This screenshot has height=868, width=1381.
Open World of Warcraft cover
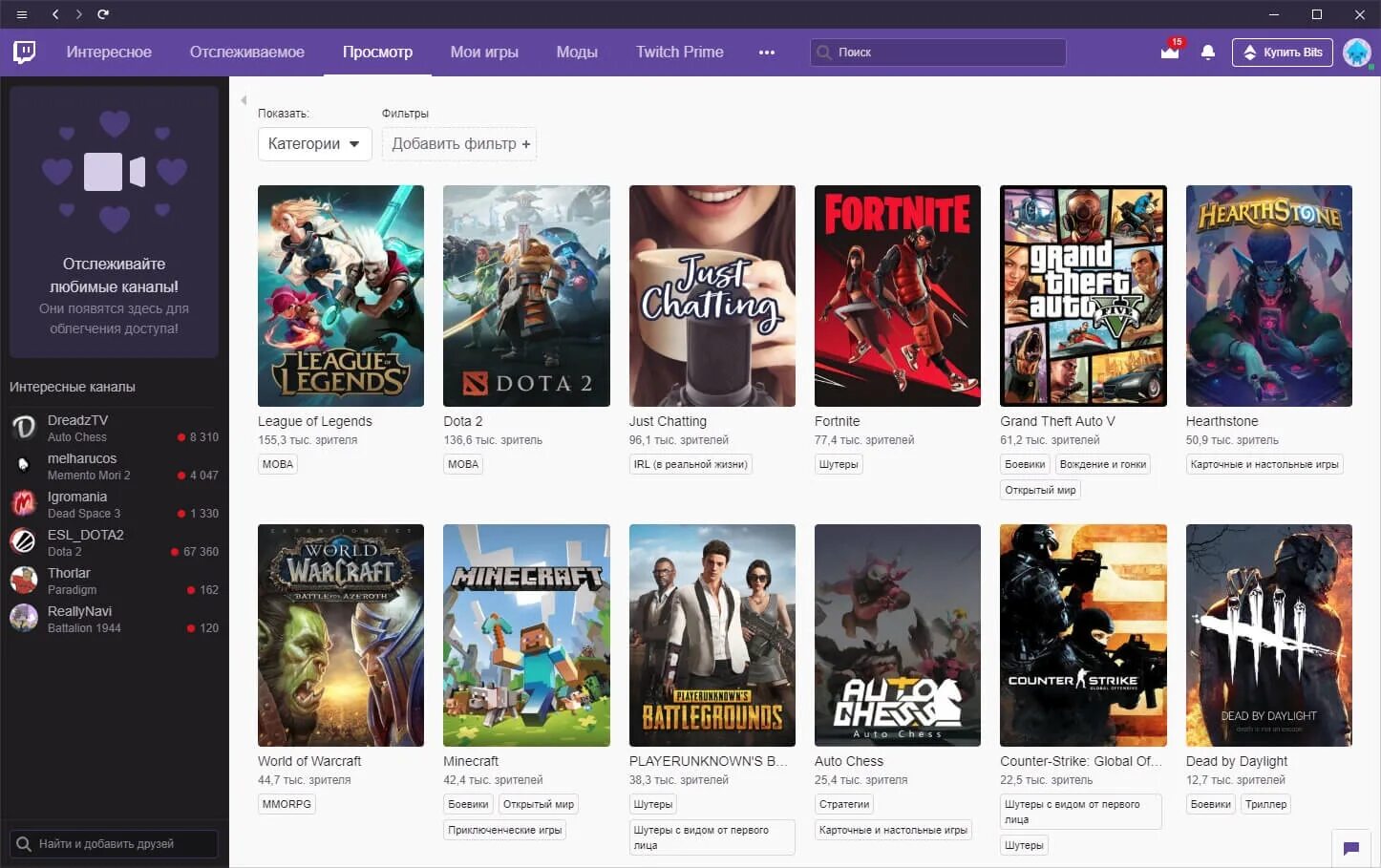(341, 635)
